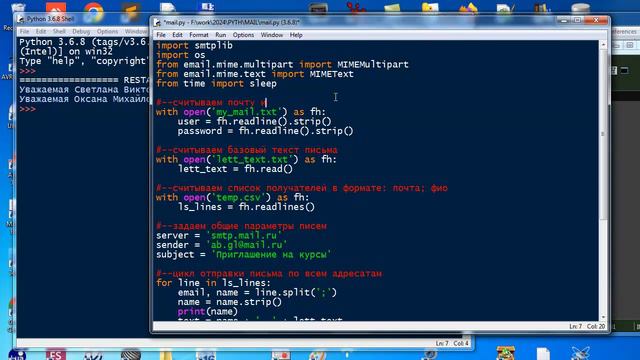
Task: Click the 'from time import sleep' line
Action: tap(216, 83)
